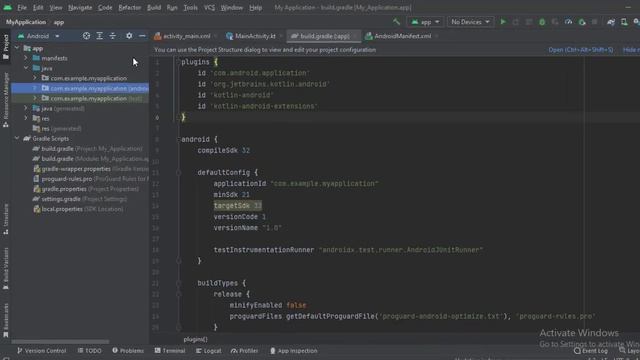Click the targetSdk line in editor

(238, 206)
